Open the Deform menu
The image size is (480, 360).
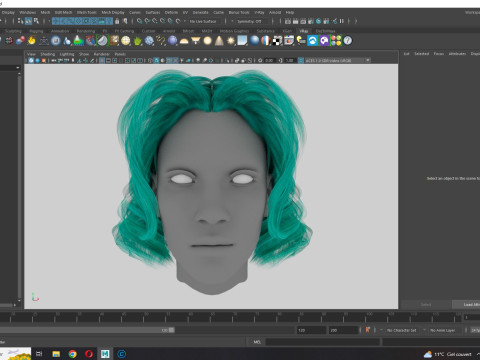pos(171,12)
